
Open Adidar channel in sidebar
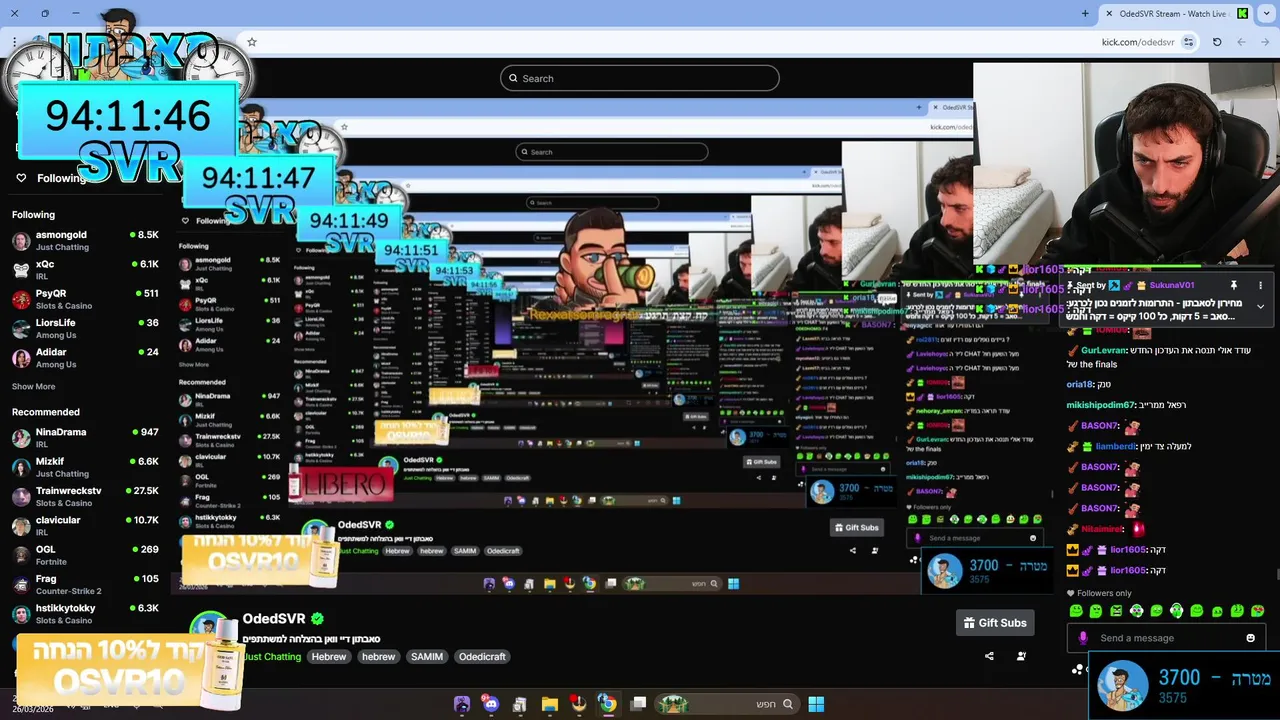85,357
